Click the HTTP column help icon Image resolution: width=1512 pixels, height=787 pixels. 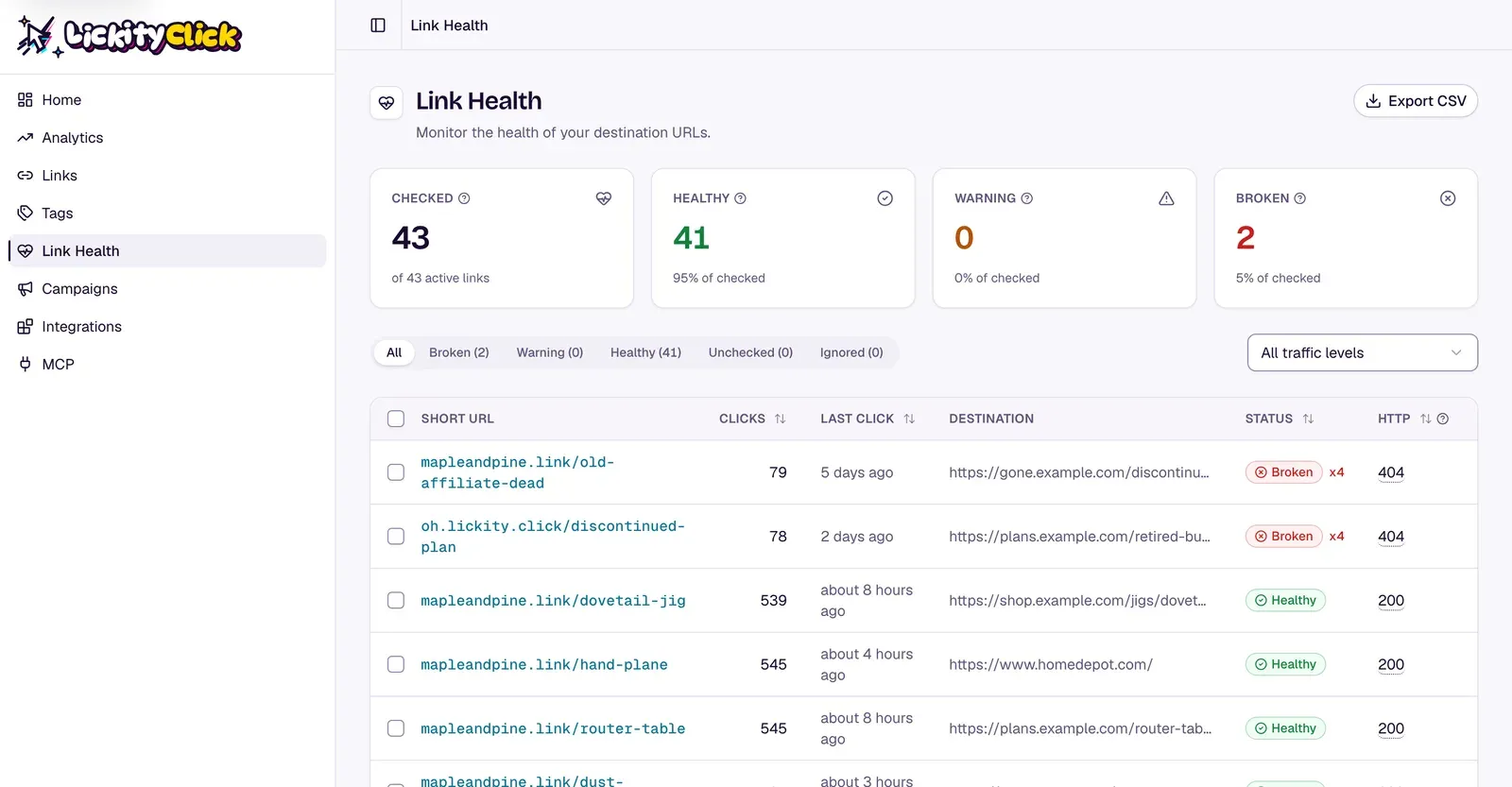click(x=1443, y=419)
